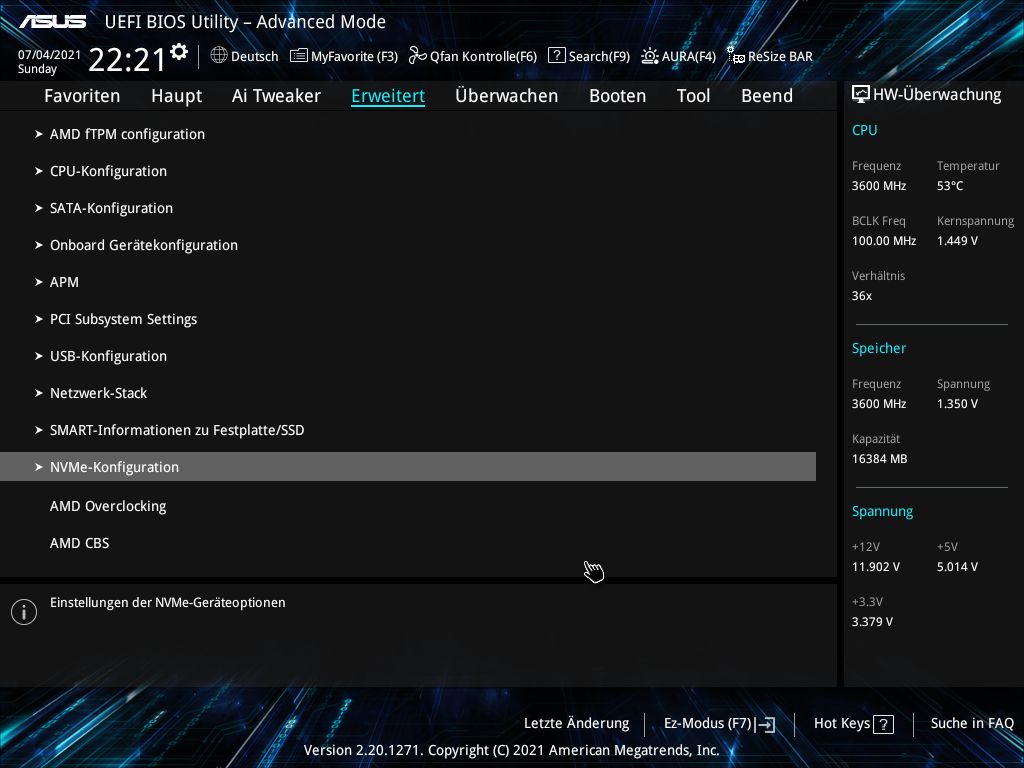Open AMD CBS entry
1024x768 pixels.
click(80, 543)
